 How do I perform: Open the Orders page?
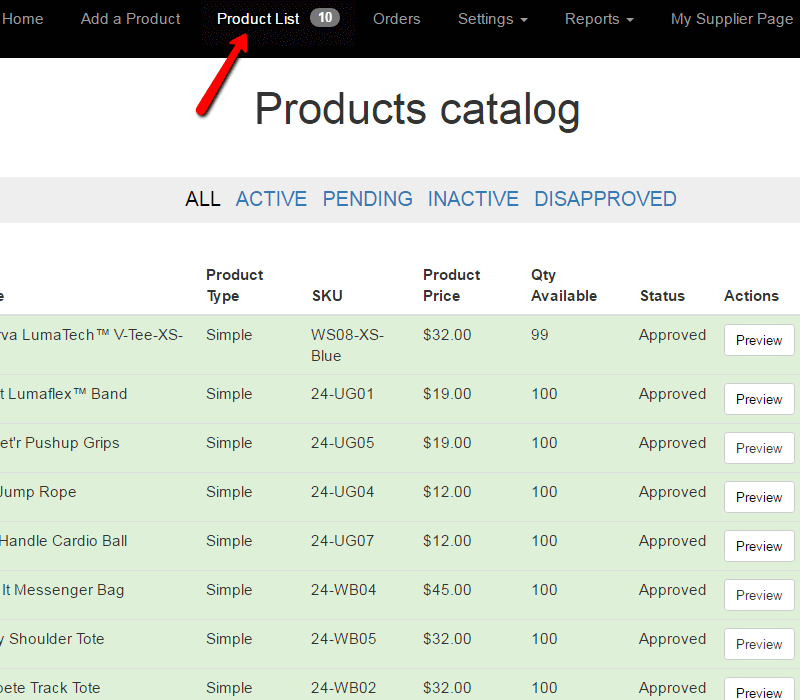click(396, 19)
